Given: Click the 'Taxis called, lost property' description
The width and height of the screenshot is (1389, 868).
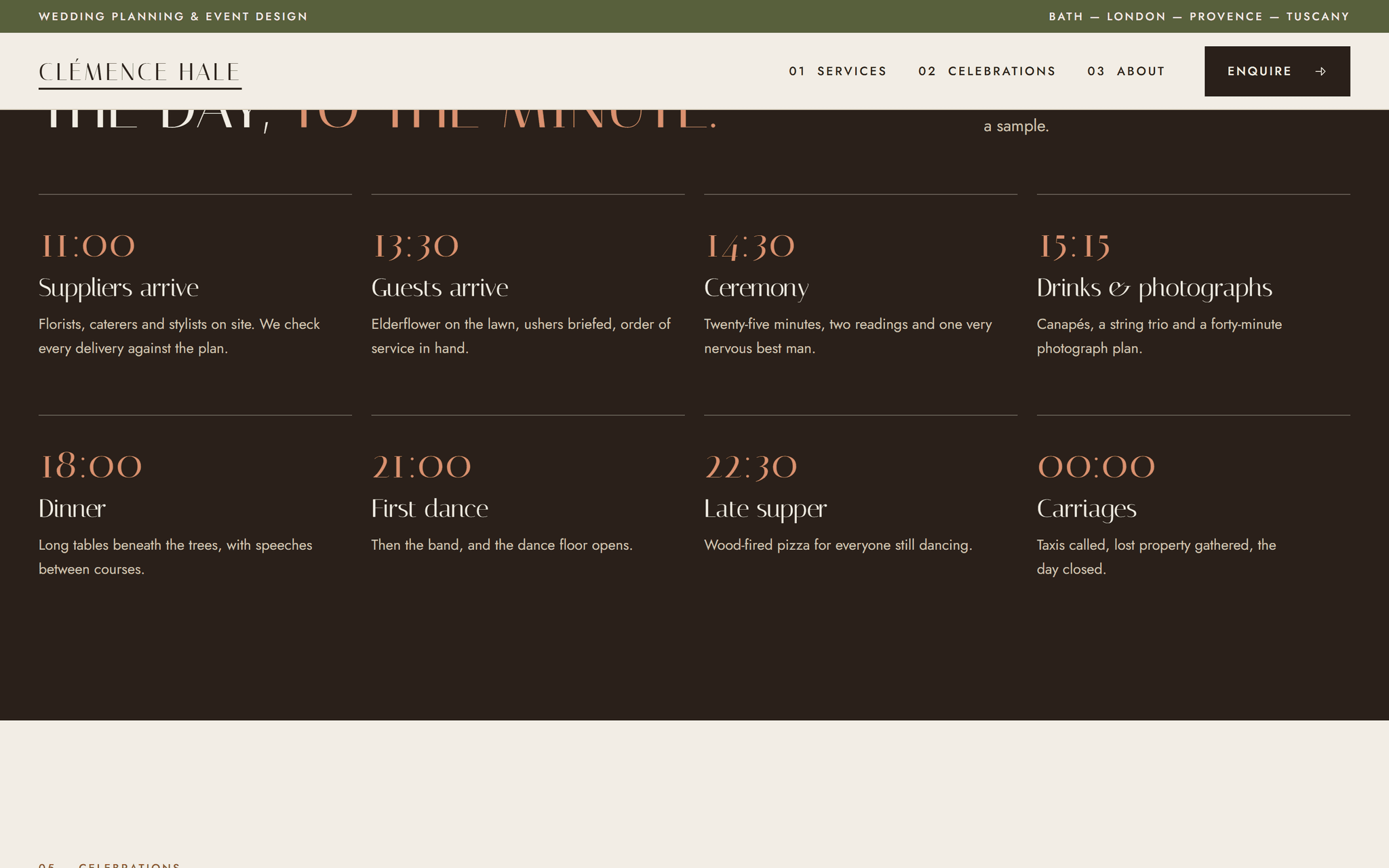Looking at the screenshot, I should pyautogui.click(x=1156, y=557).
